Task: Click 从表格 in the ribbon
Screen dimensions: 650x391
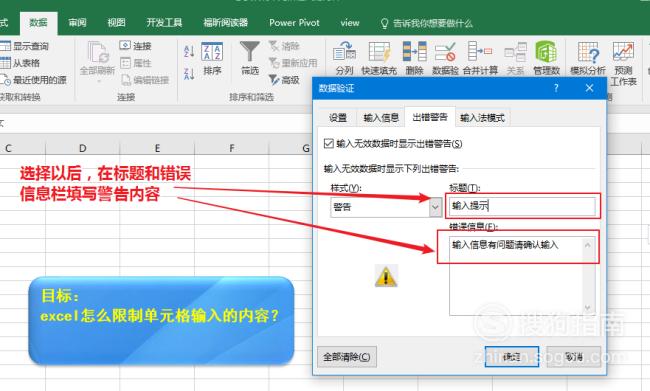Action: [x=21, y=63]
